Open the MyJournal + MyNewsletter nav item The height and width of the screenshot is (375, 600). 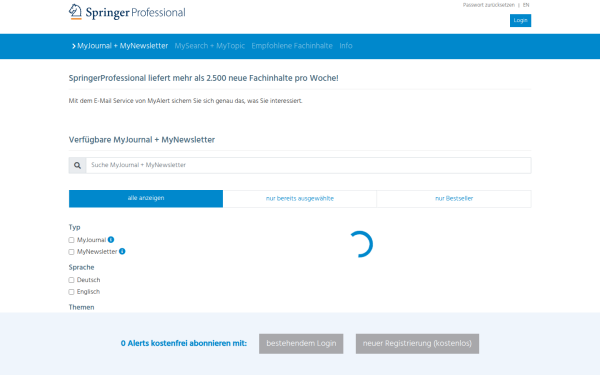click(x=120, y=46)
